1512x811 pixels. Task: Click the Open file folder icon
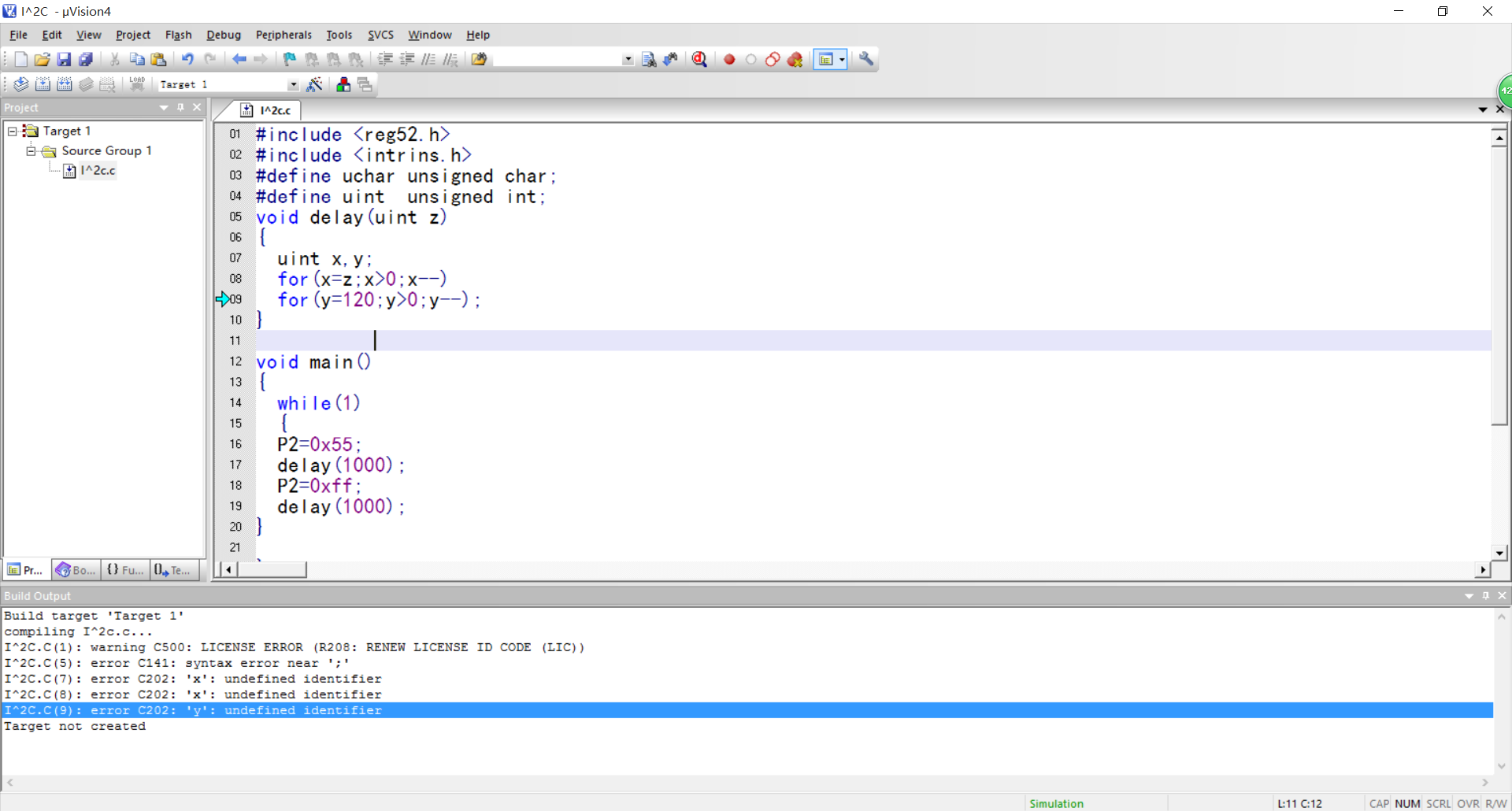(42, 59)
